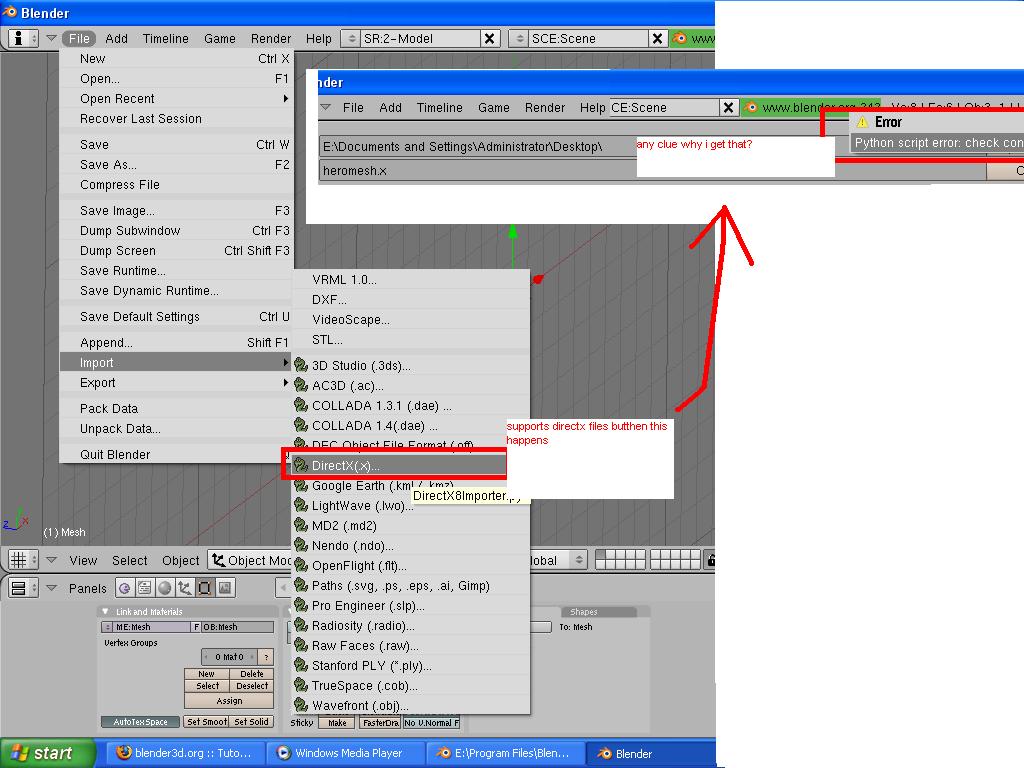Select the Editing context panel icon
1024x768 pixels.
tap(205, 588)
